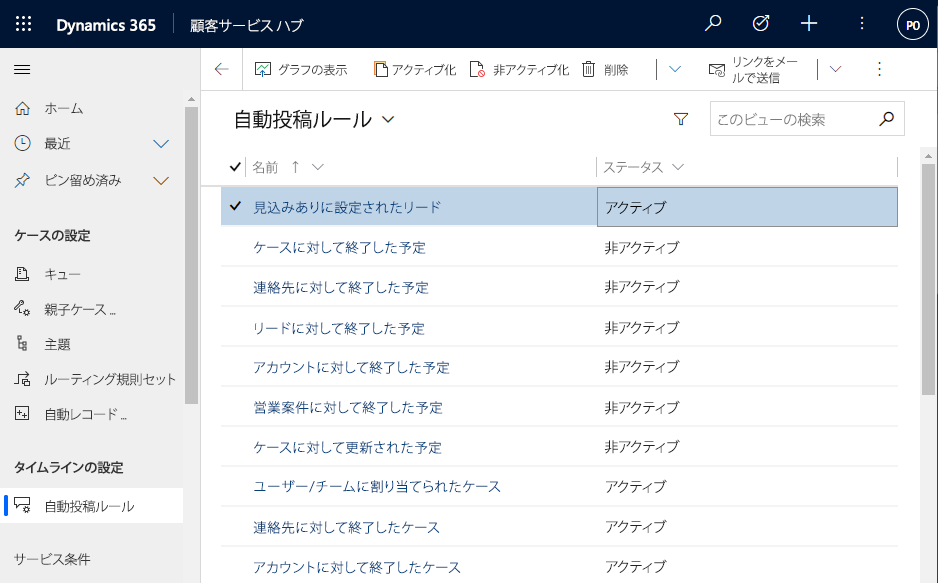Screen dimensions: 938x583
Task: Open quick create with the plus icon
Action: [809, 23]
